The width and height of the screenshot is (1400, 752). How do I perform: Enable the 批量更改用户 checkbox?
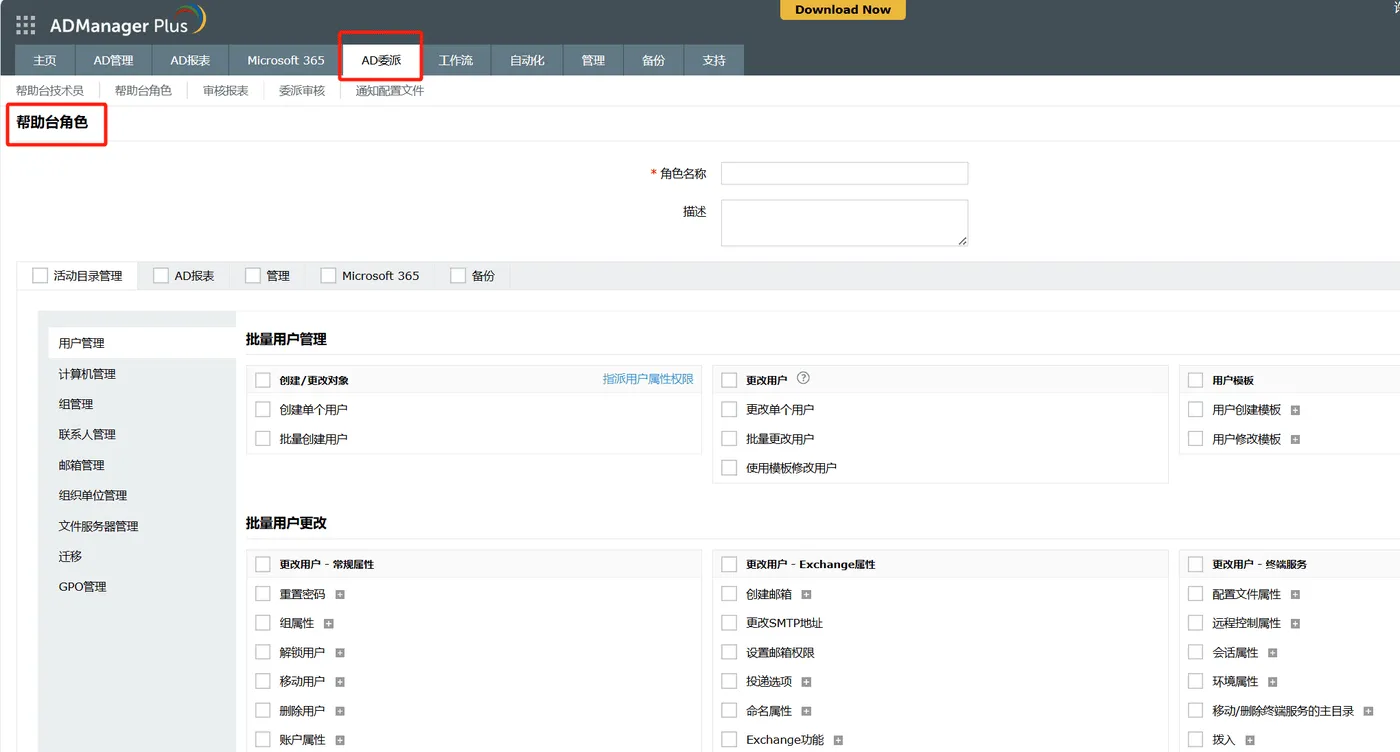[x=729, y=438]
